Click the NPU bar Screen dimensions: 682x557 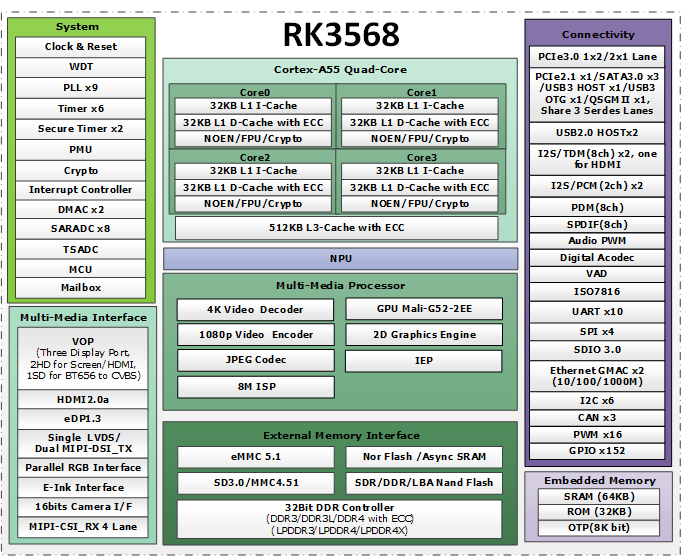[340, 259]
